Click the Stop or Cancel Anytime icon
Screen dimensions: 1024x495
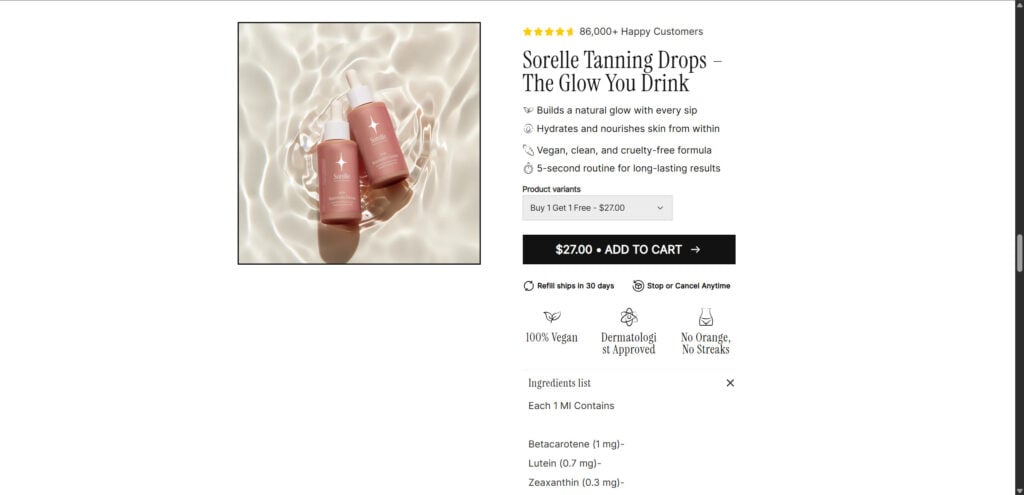pyautogui.click(x=638, y=286)
